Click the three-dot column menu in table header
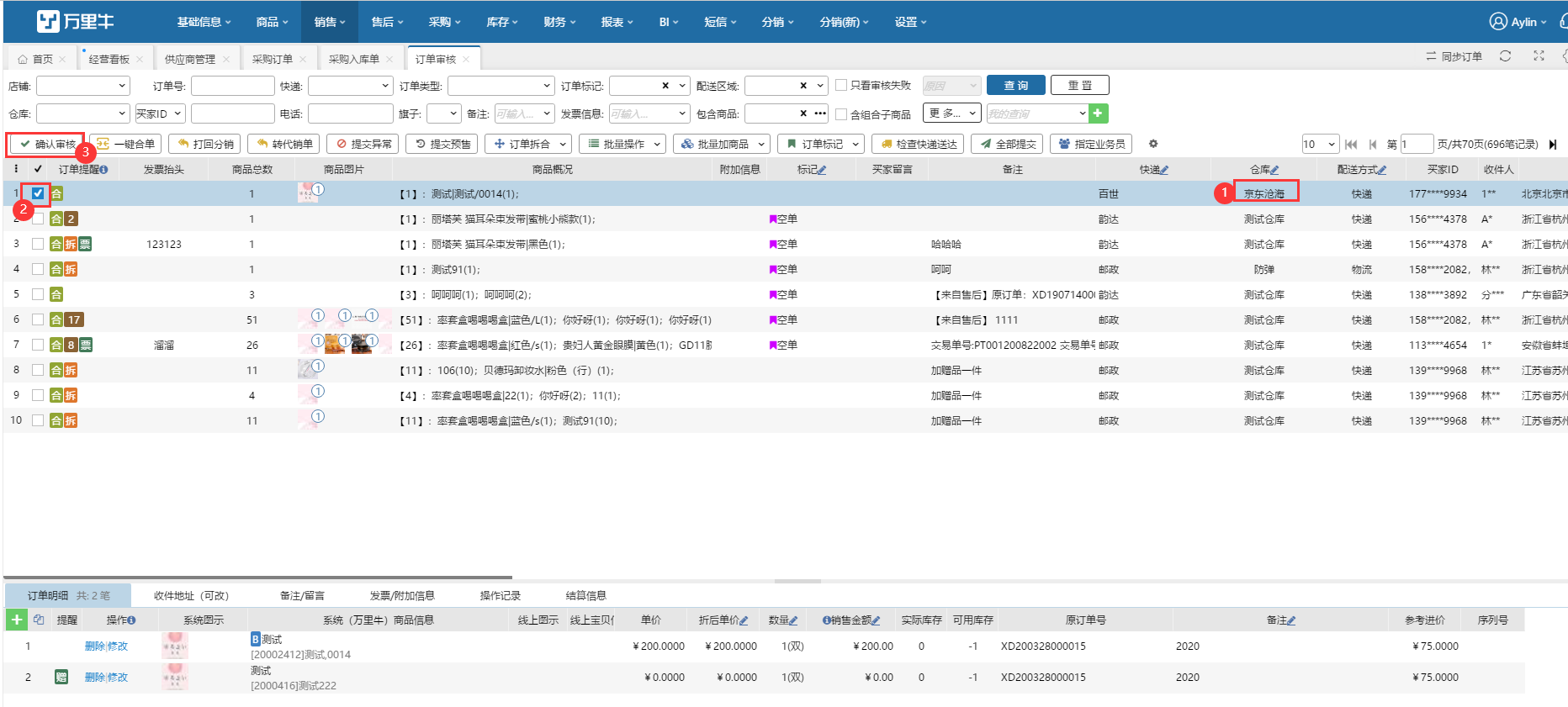Screen dimensions: 1568x707 (16, 169)
